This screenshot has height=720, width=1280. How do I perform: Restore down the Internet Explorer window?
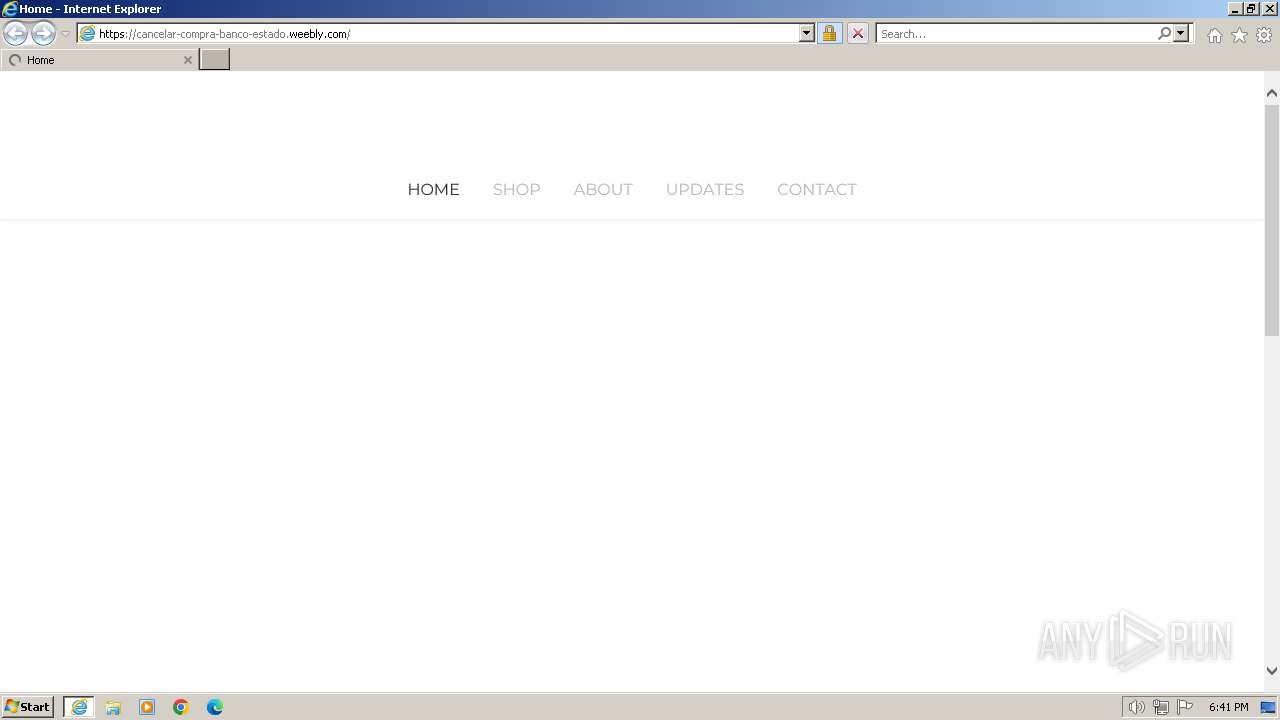[1250, 9]
